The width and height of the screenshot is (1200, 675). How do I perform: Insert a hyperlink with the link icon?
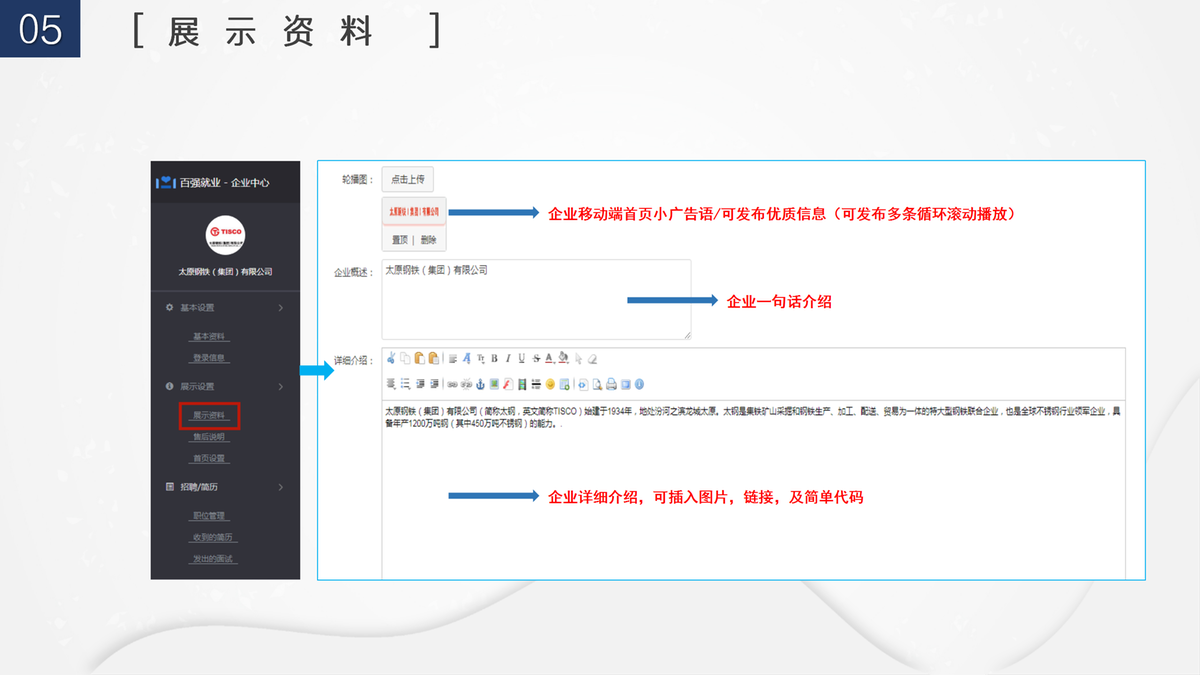(x=452, y=383)
